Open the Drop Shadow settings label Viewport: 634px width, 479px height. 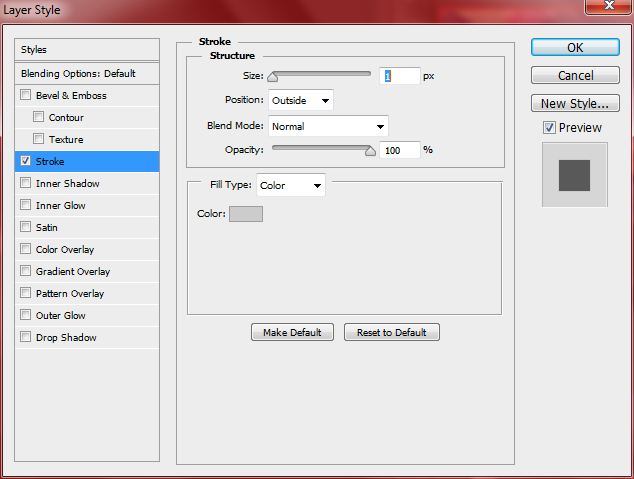66,338
